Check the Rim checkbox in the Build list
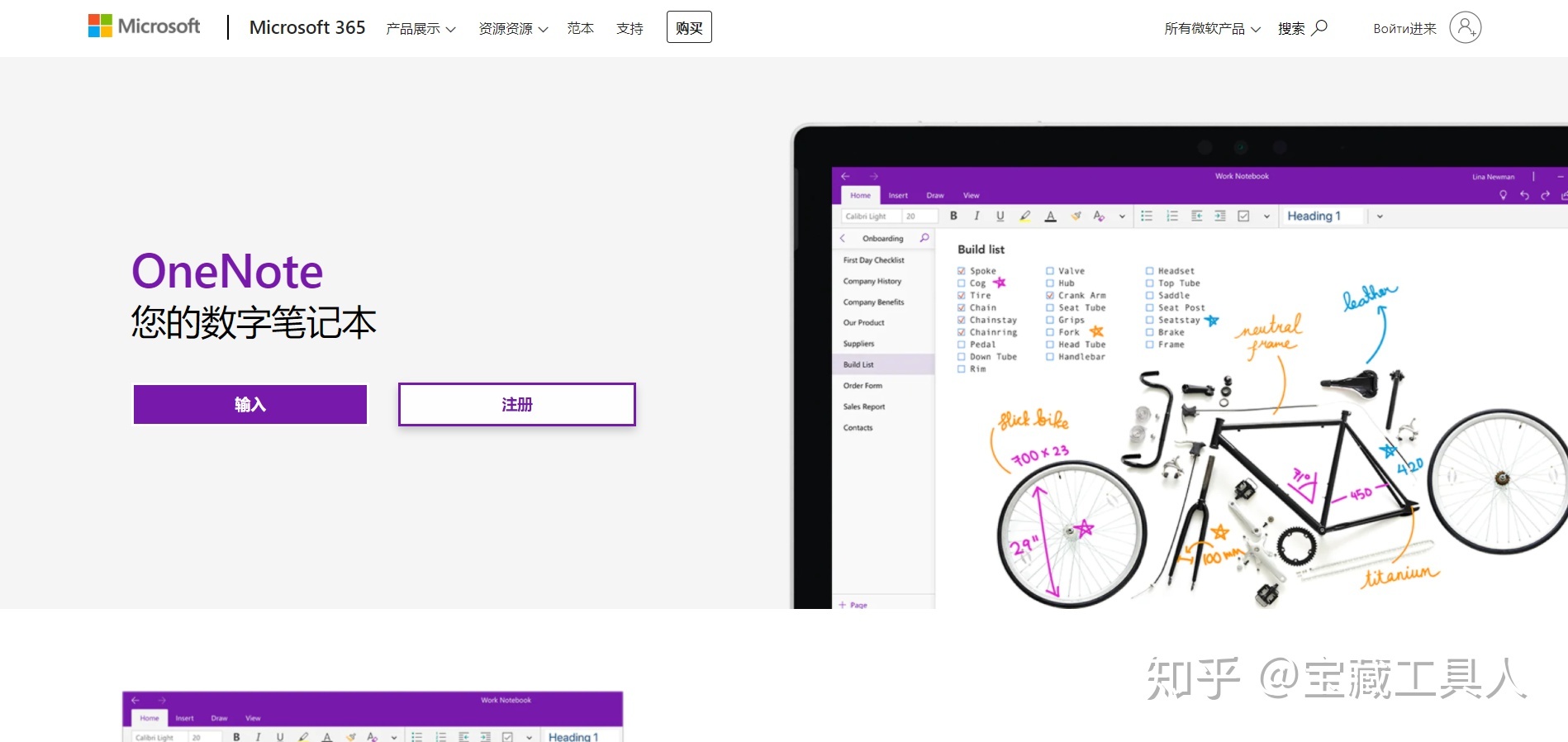Screen dimensions: 1568x742 962,369
